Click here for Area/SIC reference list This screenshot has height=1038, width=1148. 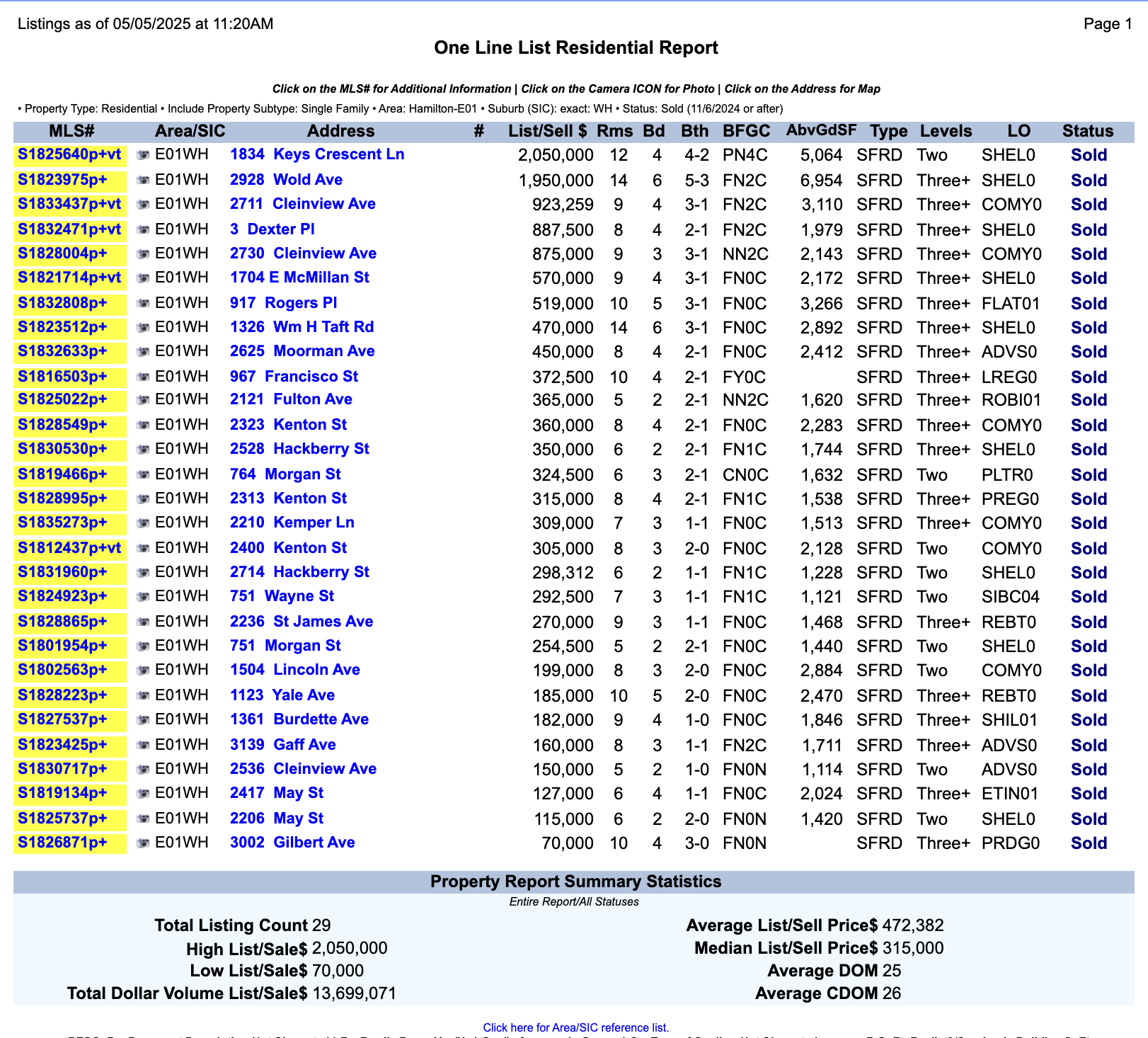pos(575,1027)
